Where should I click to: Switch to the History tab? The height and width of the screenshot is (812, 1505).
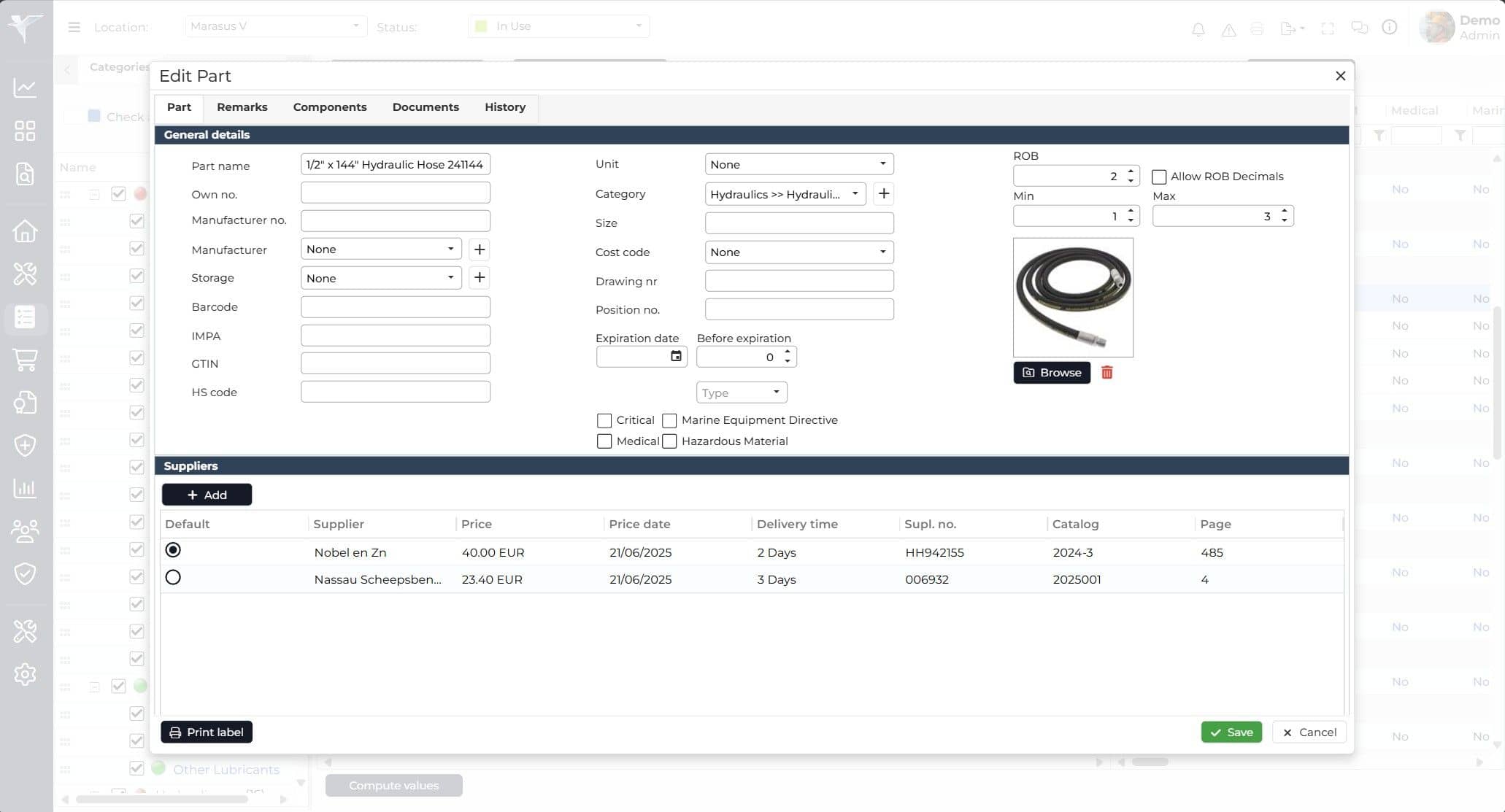click(504, 107)
